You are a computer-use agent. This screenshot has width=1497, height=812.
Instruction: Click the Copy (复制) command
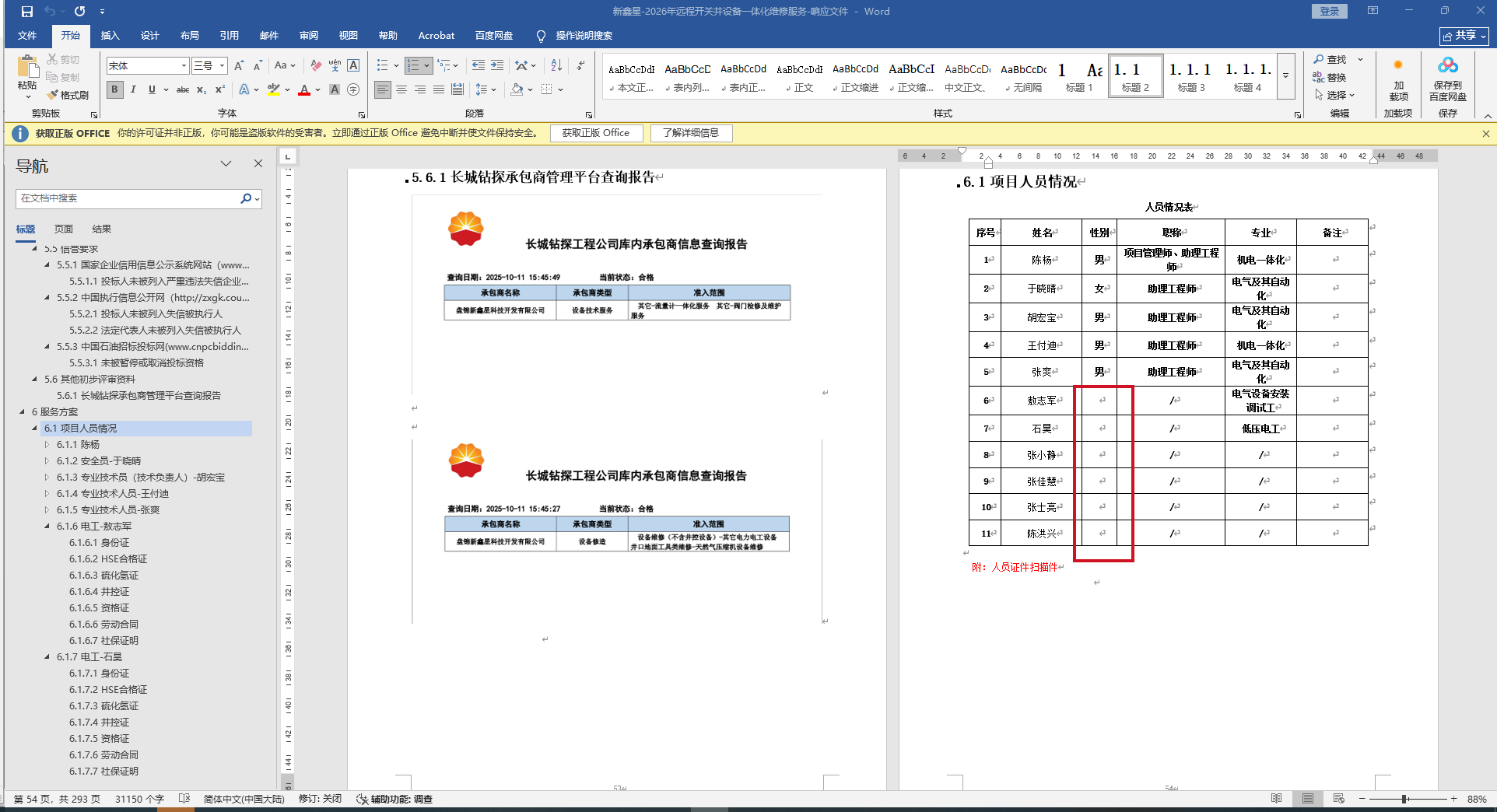63,77
